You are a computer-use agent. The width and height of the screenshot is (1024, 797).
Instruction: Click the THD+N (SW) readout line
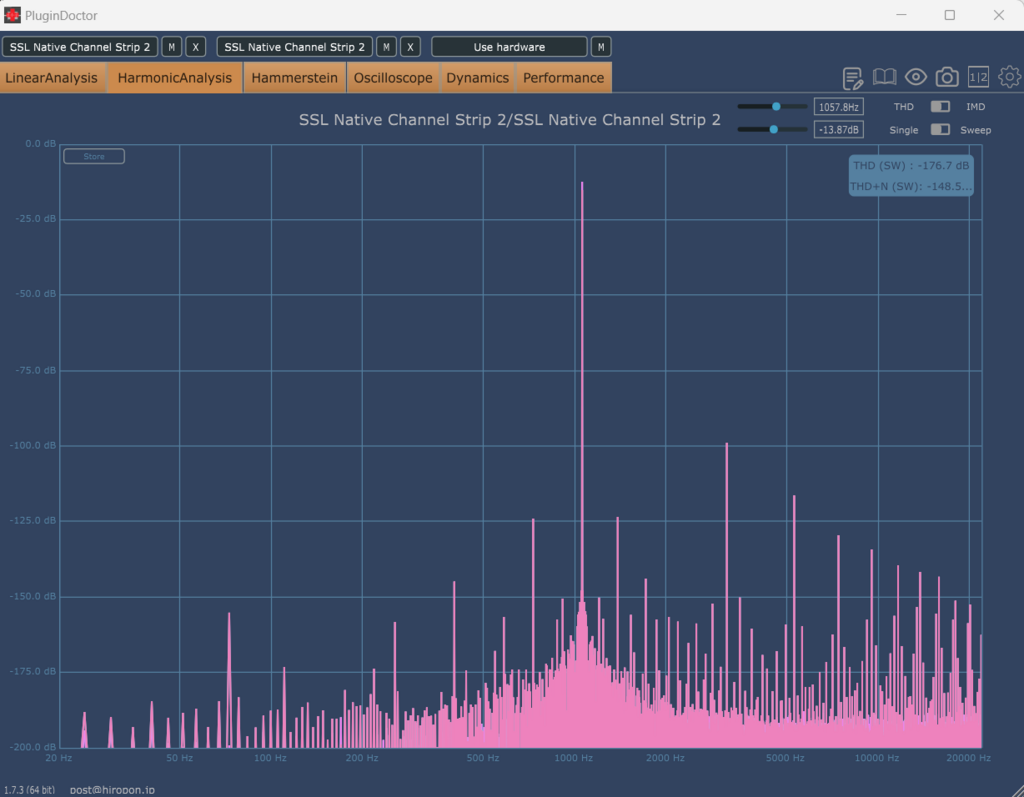coord(911,186)
